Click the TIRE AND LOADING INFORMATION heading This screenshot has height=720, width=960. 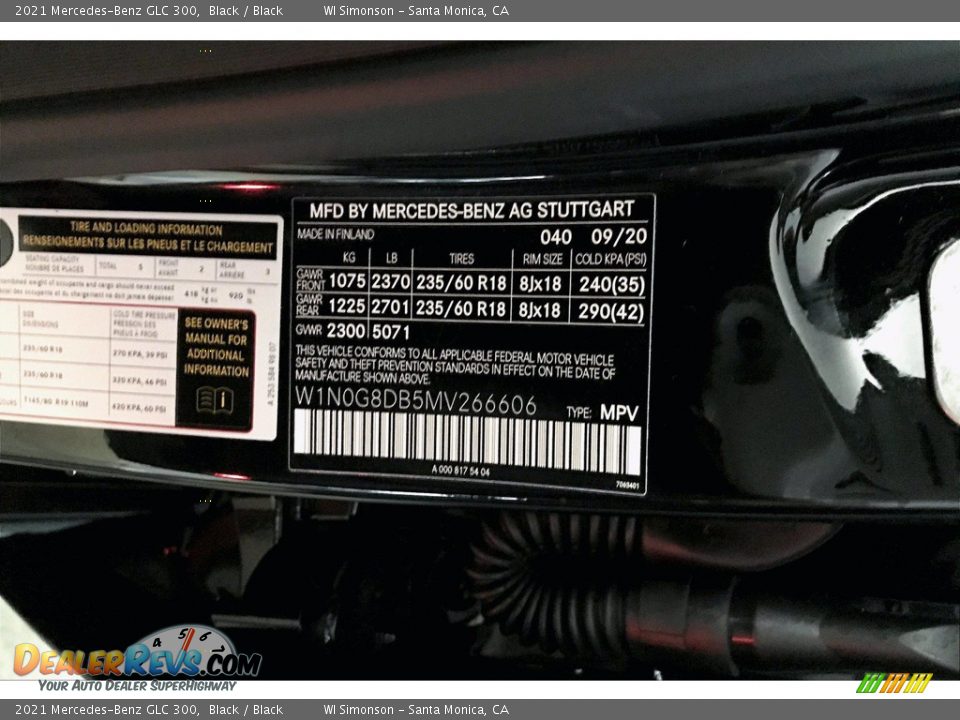pyautogui.click(x=146, y=228)
